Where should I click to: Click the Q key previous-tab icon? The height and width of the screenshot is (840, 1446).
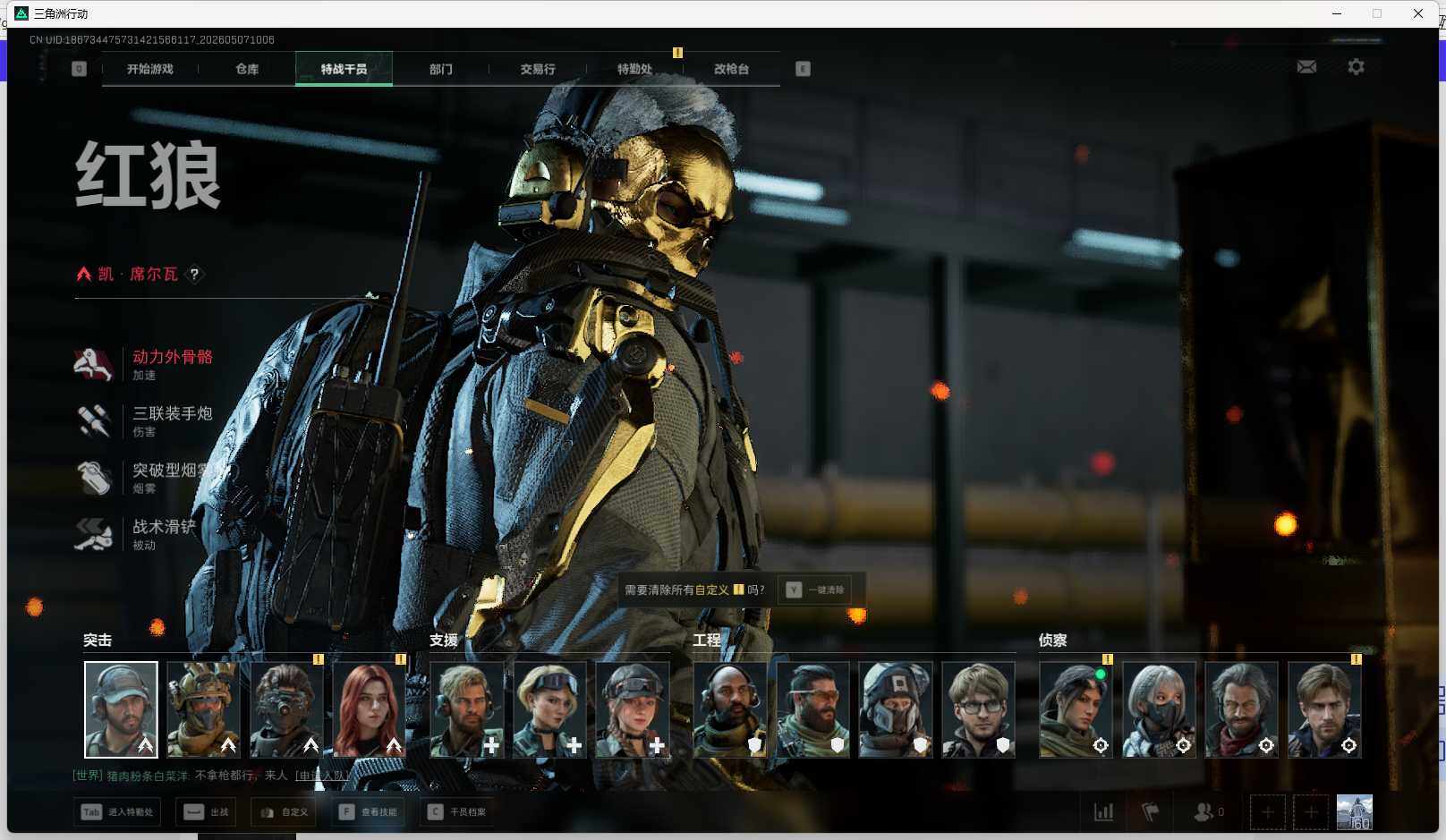(79, 69)
